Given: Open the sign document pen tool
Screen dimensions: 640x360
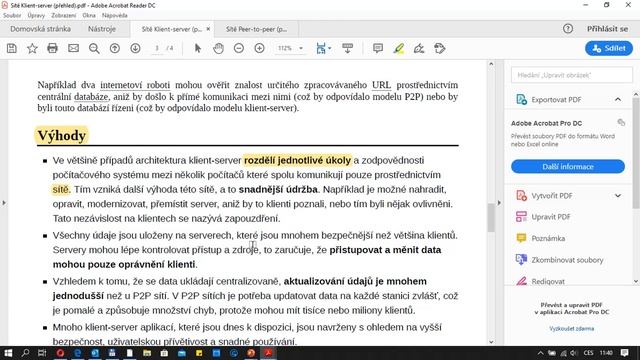Looking at the screenshot, I should pyautogui.click(x=419, y=49).
